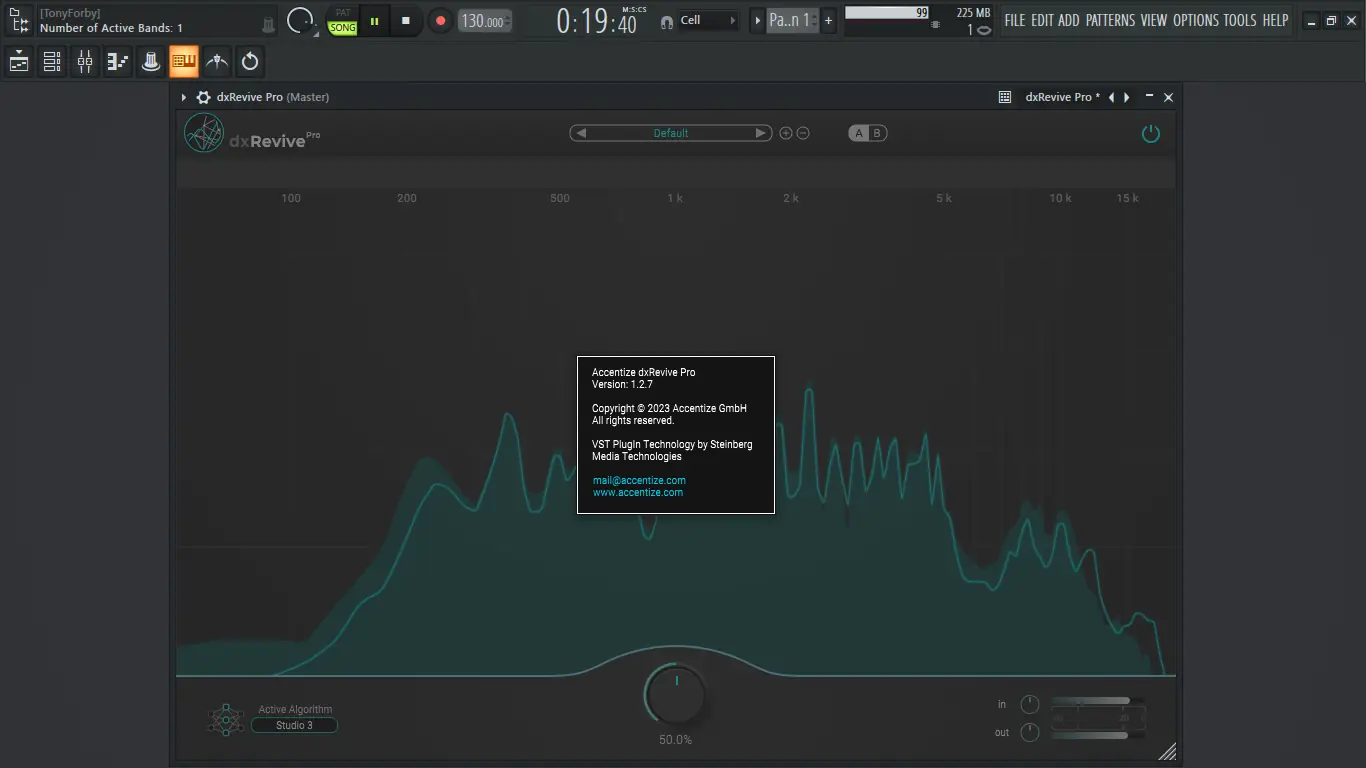Click the plus preset icon
Viewport: 1366px width, 768px height.
click(x=786, y=133)
